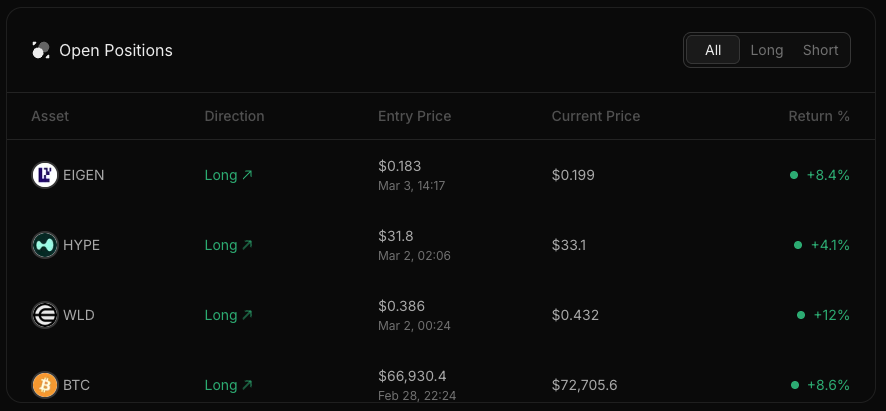Click the Direction column header
The height and width of the screenshot is (411, 886).
click(x=234, y=116)
